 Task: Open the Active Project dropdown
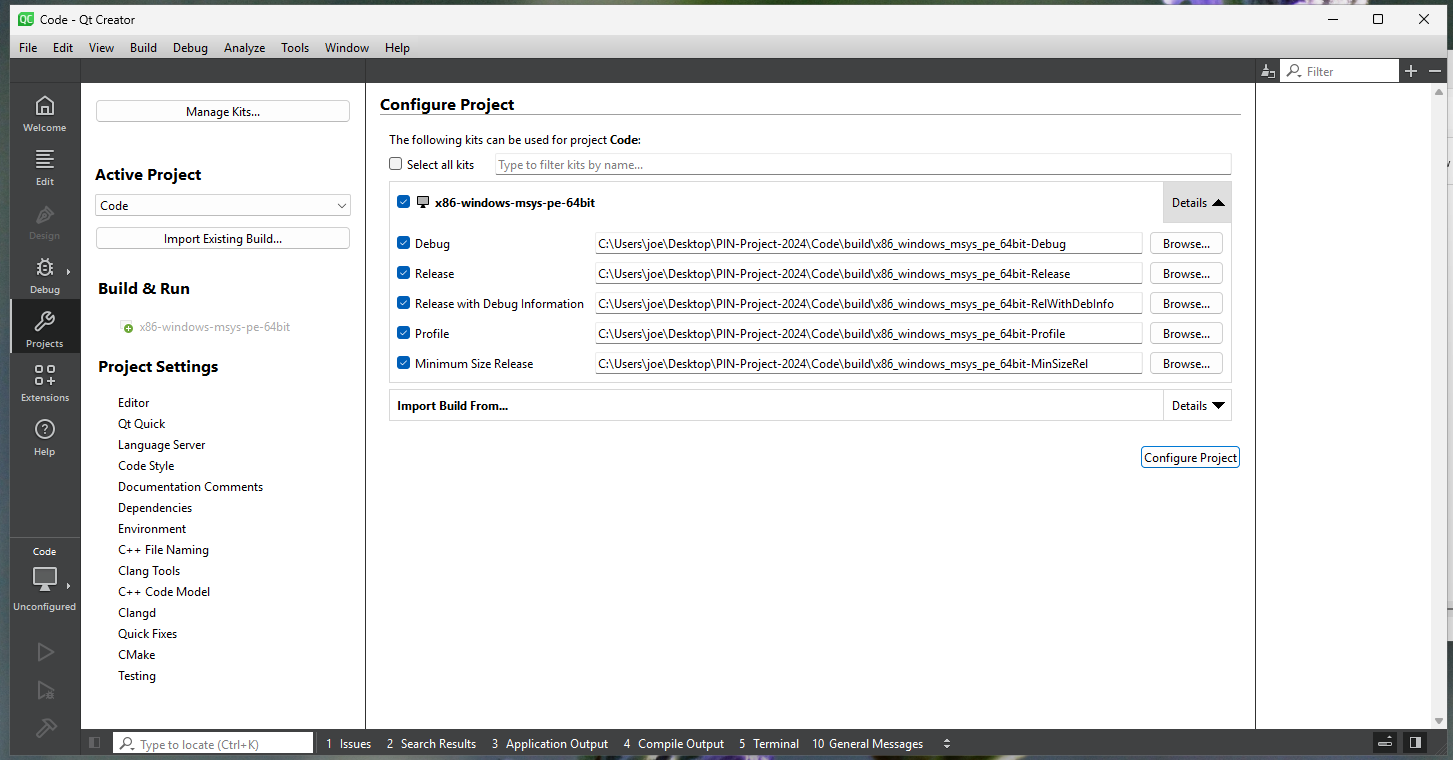[222, 205]
